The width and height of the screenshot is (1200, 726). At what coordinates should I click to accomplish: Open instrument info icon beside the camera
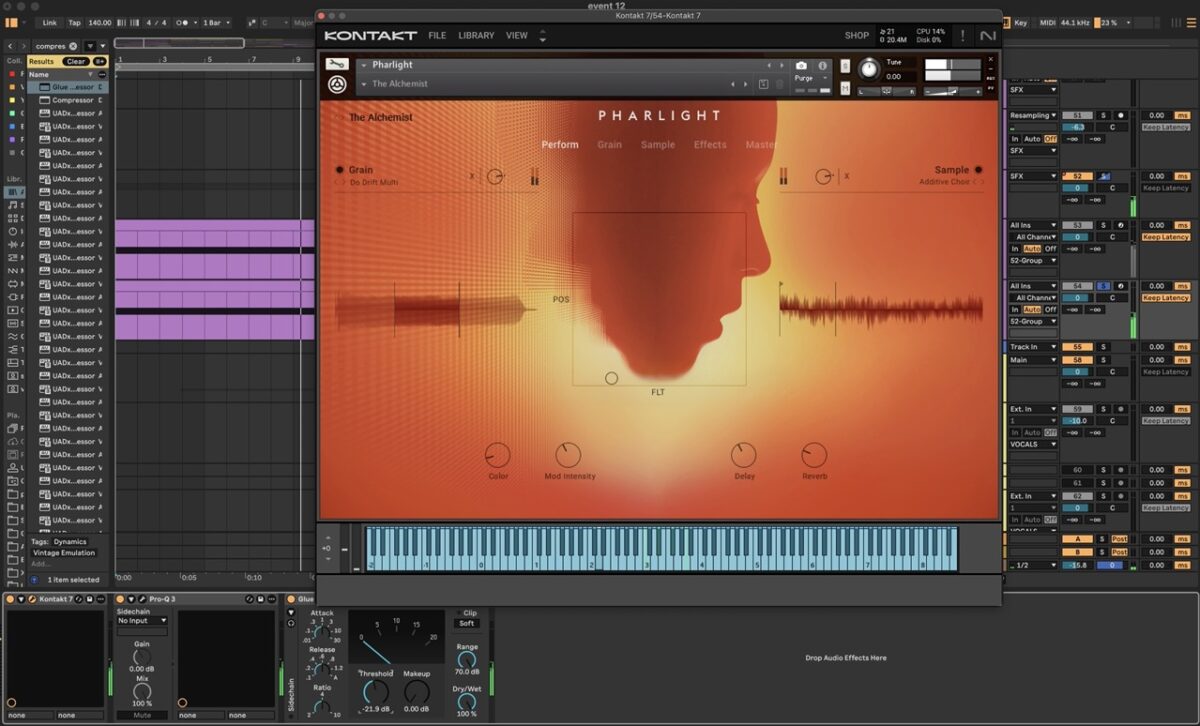pos(822,65)
